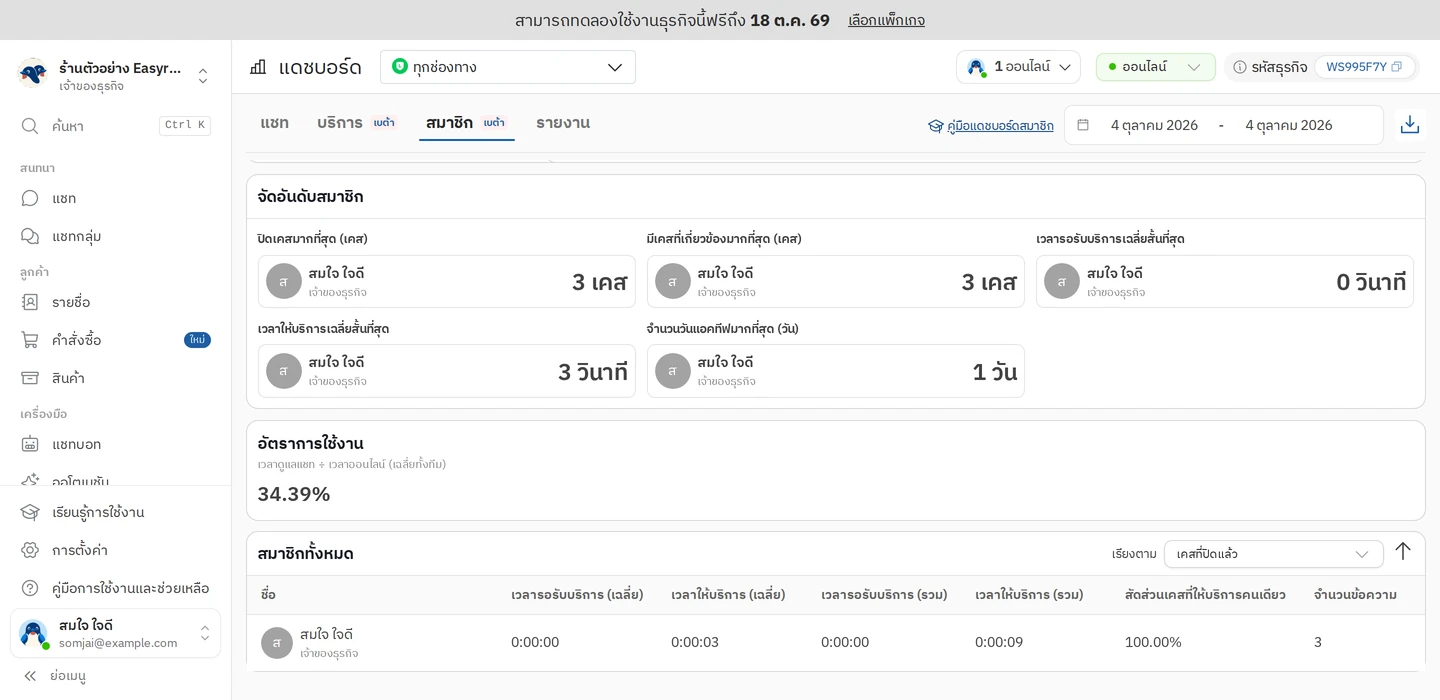This screenshot has width=1440, height=700.
Task: Open the ทุกช่องทาง channel dropdown
Action: 508,67
